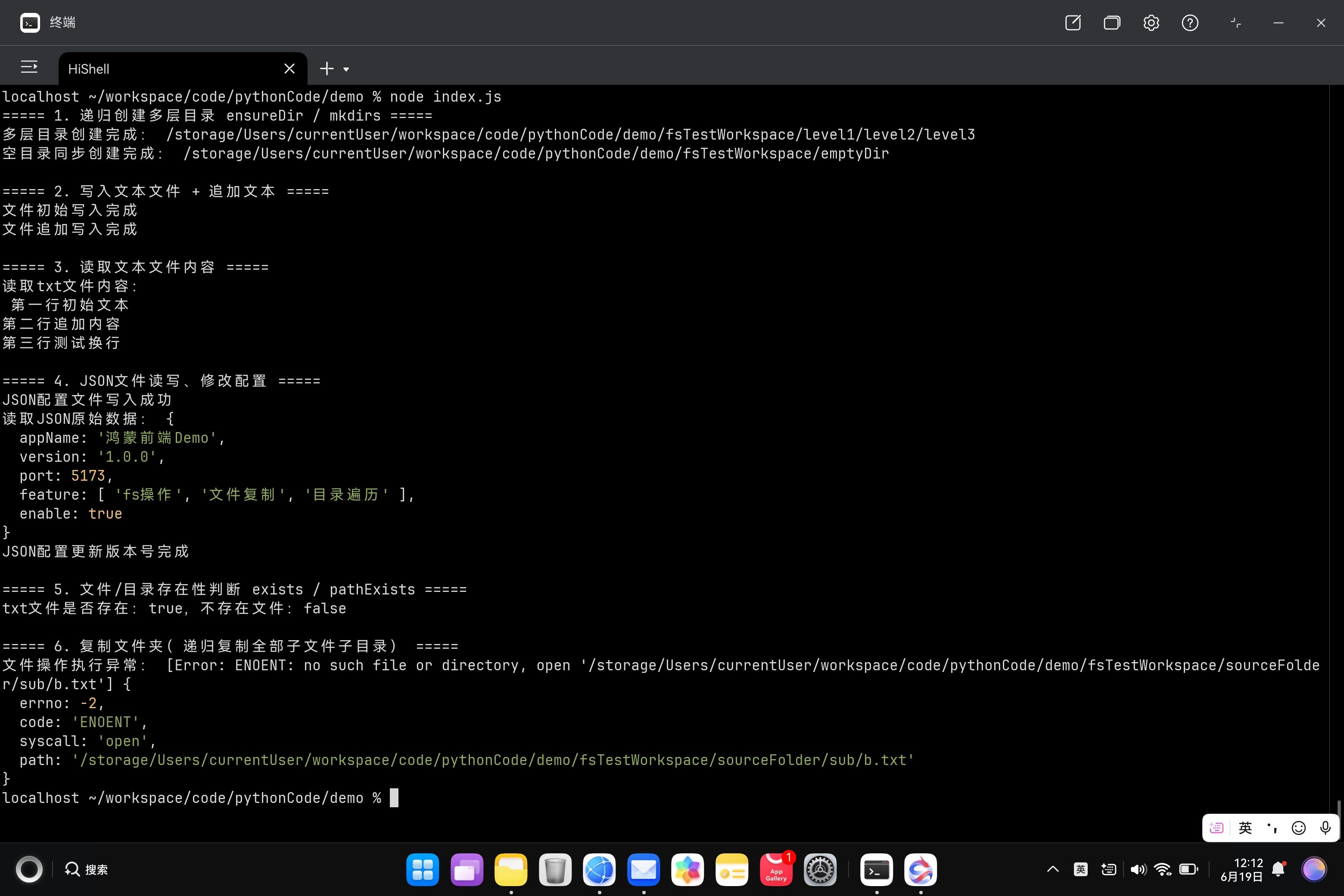
Task: Open the blue app grid launcher in dock
Action: click(x=423, y=870)
